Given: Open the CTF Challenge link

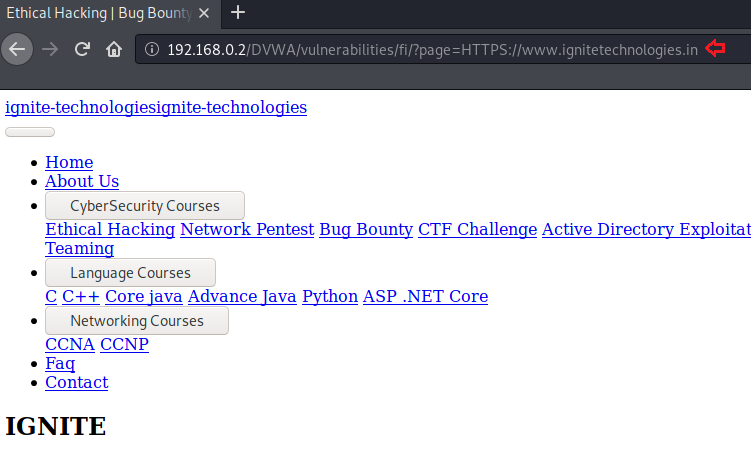Looking at the screenshot, I should coord(477,229).
